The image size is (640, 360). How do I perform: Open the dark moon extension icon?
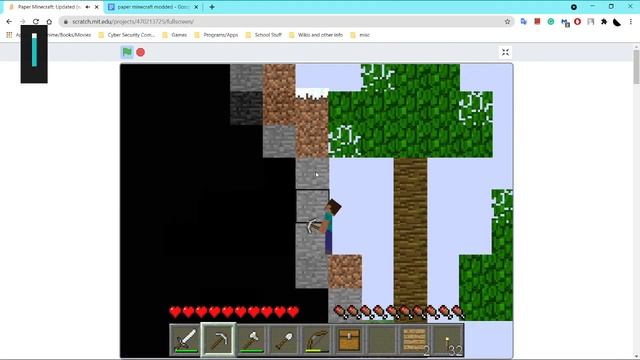click(x=617, y=22)
